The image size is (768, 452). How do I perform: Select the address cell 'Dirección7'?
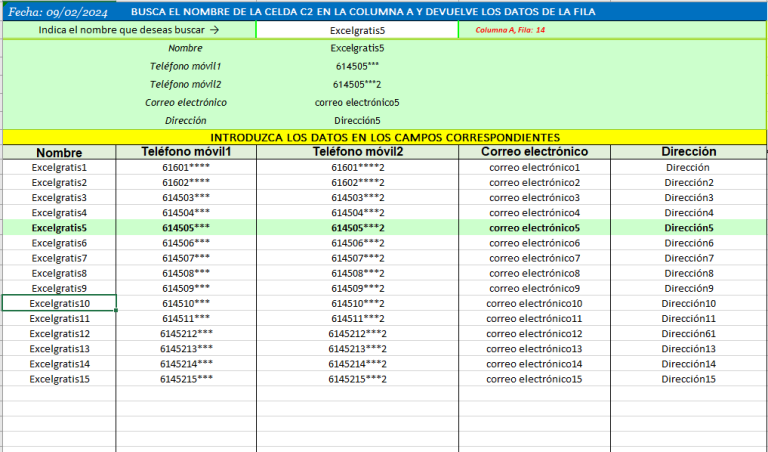tap(689, 258)
